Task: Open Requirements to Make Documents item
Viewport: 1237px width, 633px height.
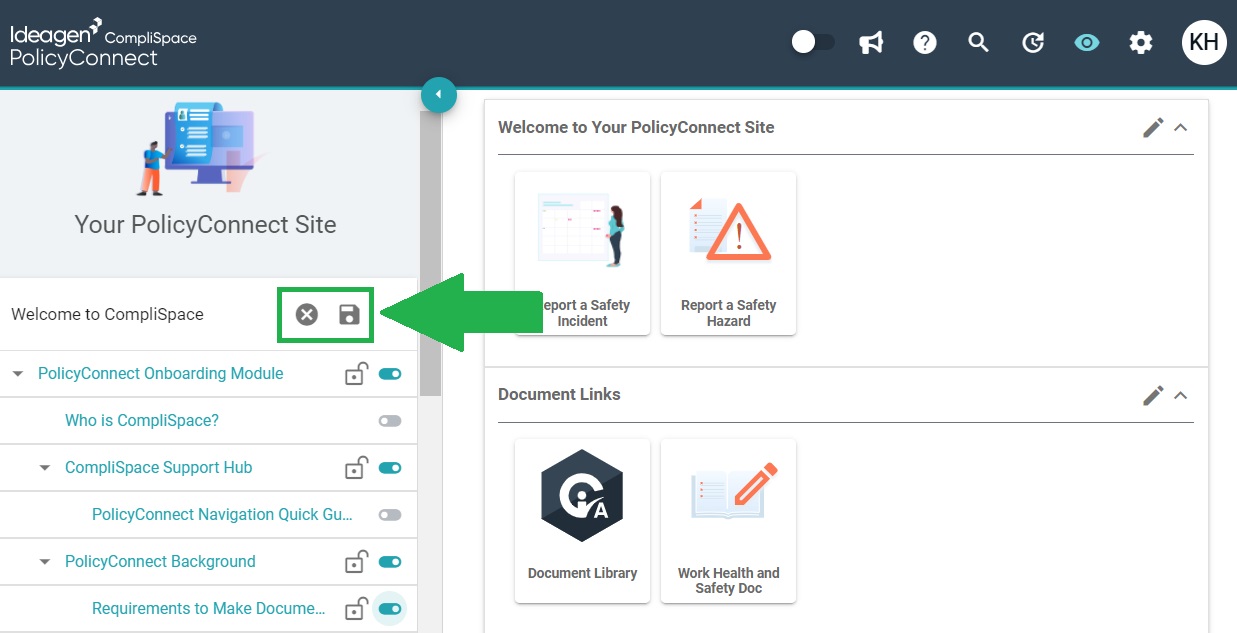Action: point(209,608)
